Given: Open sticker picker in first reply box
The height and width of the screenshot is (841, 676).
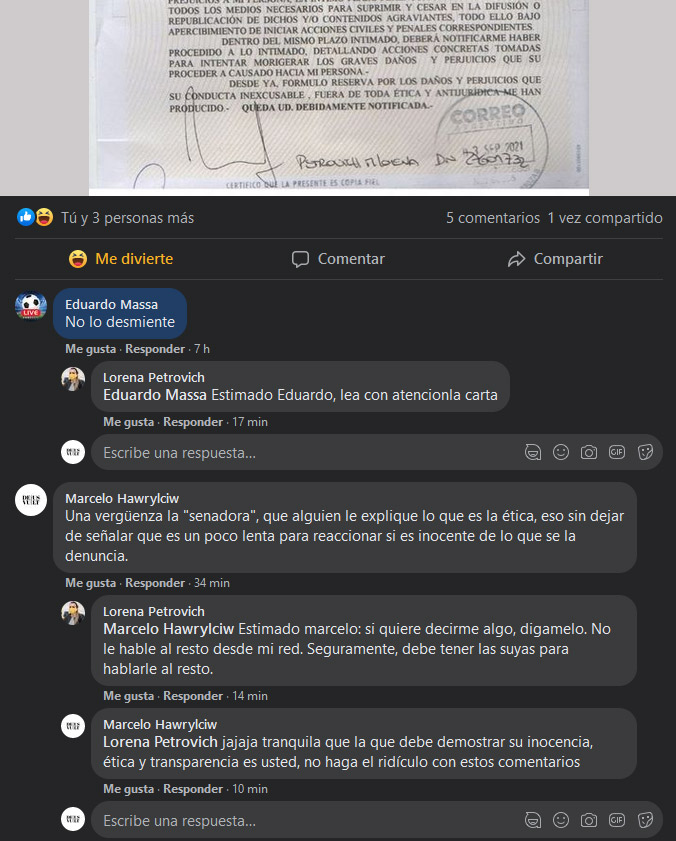Looking at the screenshot, I should (645, 452).
